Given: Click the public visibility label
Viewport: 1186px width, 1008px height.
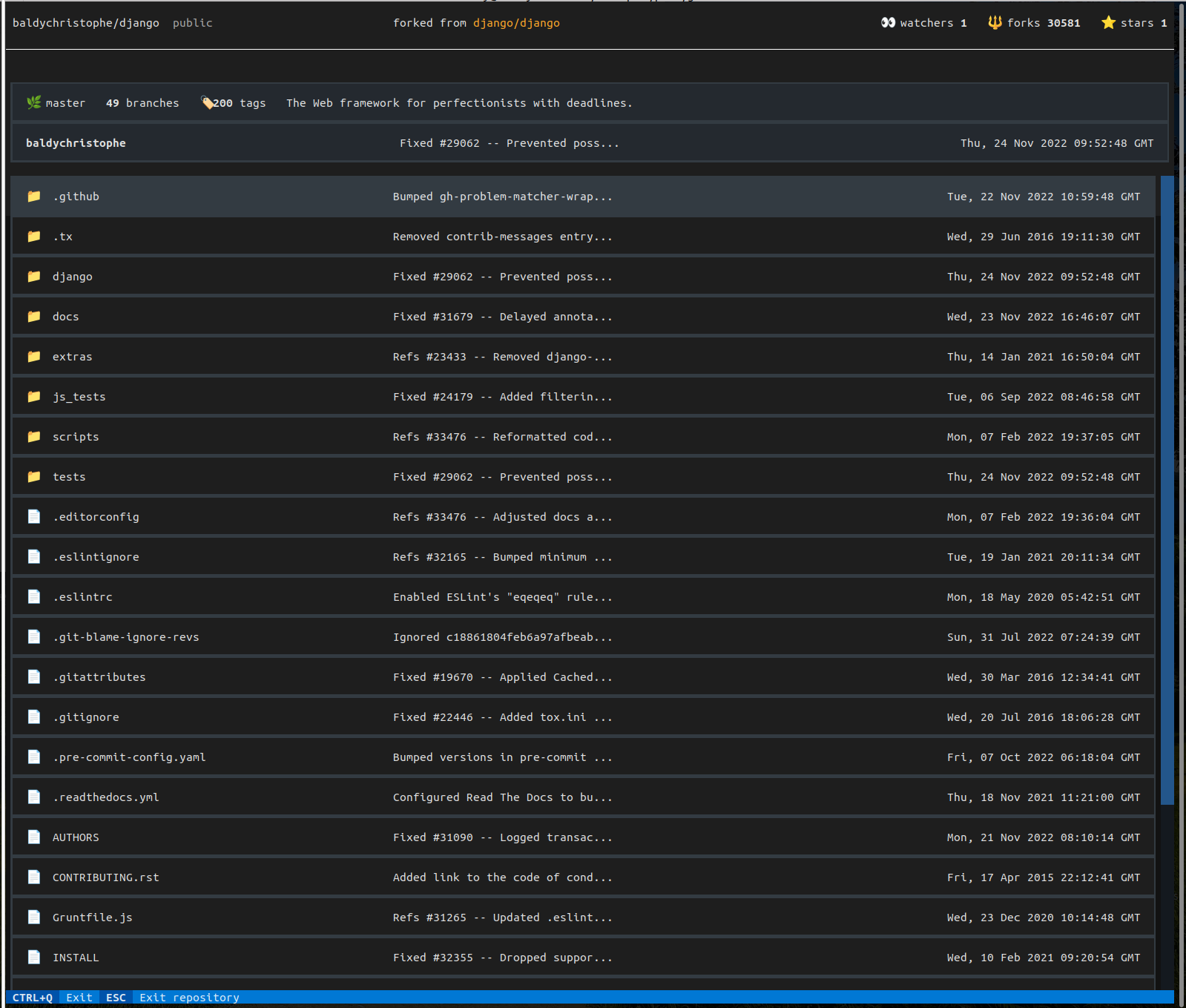Looking at the screenshot, I should (193, 23).
